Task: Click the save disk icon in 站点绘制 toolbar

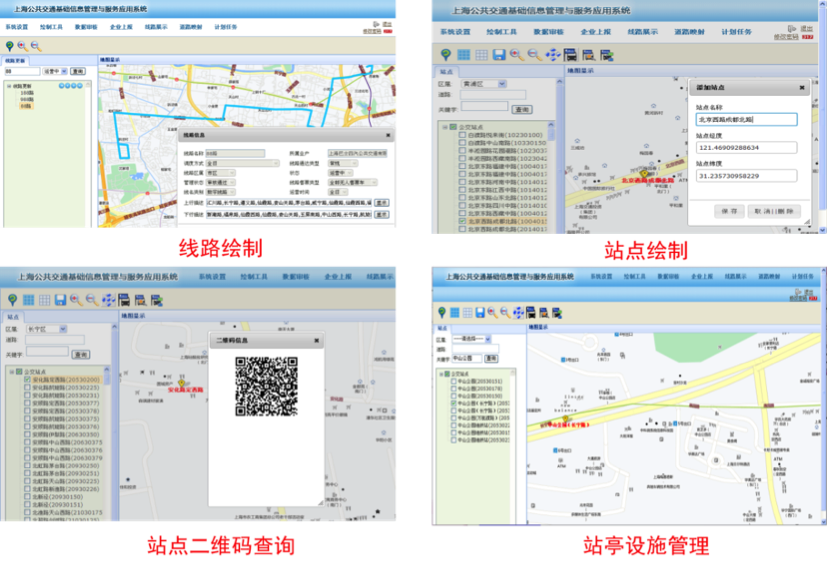Action: [499, 55]
